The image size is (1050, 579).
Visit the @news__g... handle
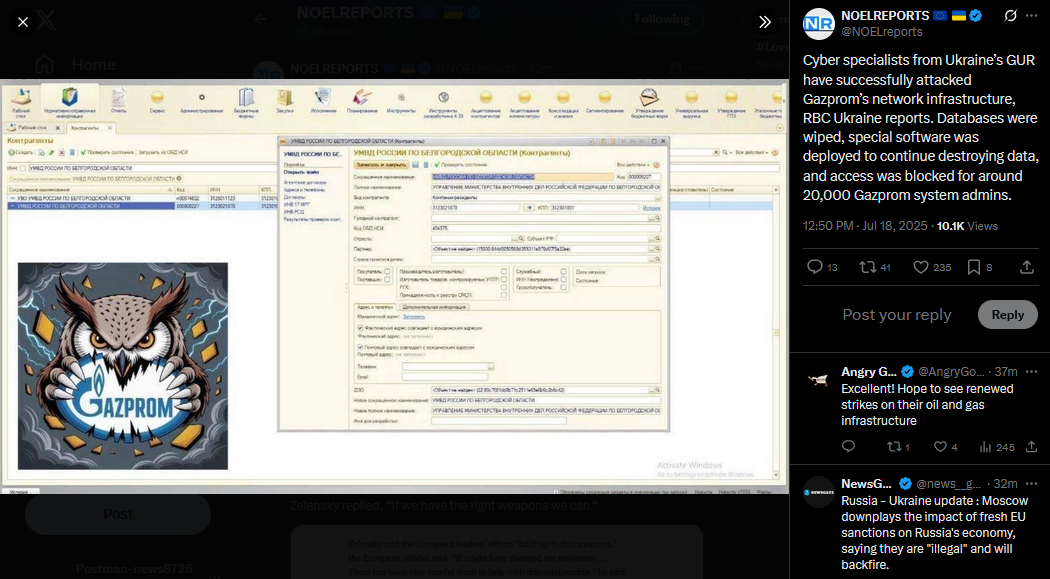click(949, 483)
